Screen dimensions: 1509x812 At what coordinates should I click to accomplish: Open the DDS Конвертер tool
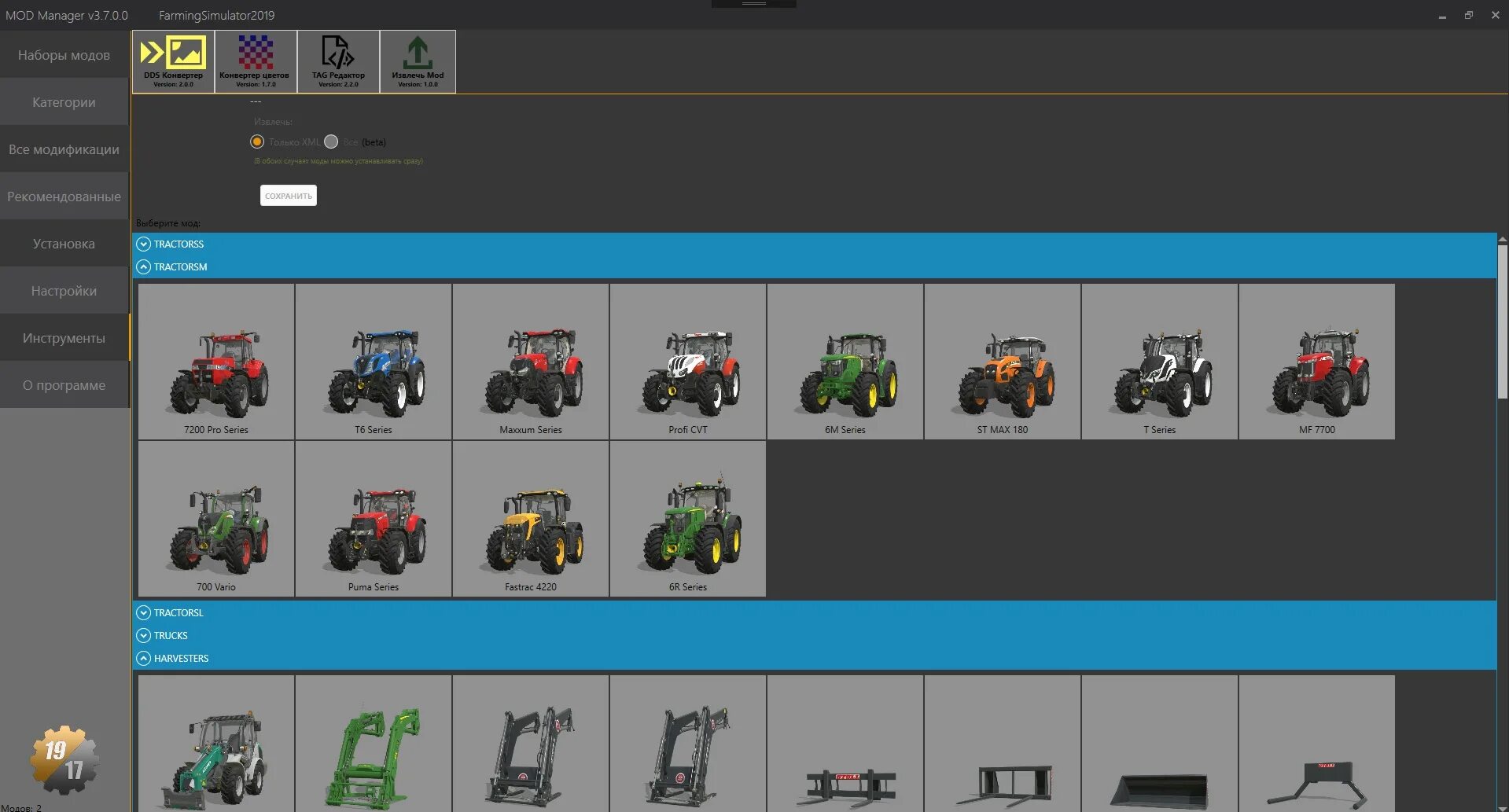(x=173, y=61)
